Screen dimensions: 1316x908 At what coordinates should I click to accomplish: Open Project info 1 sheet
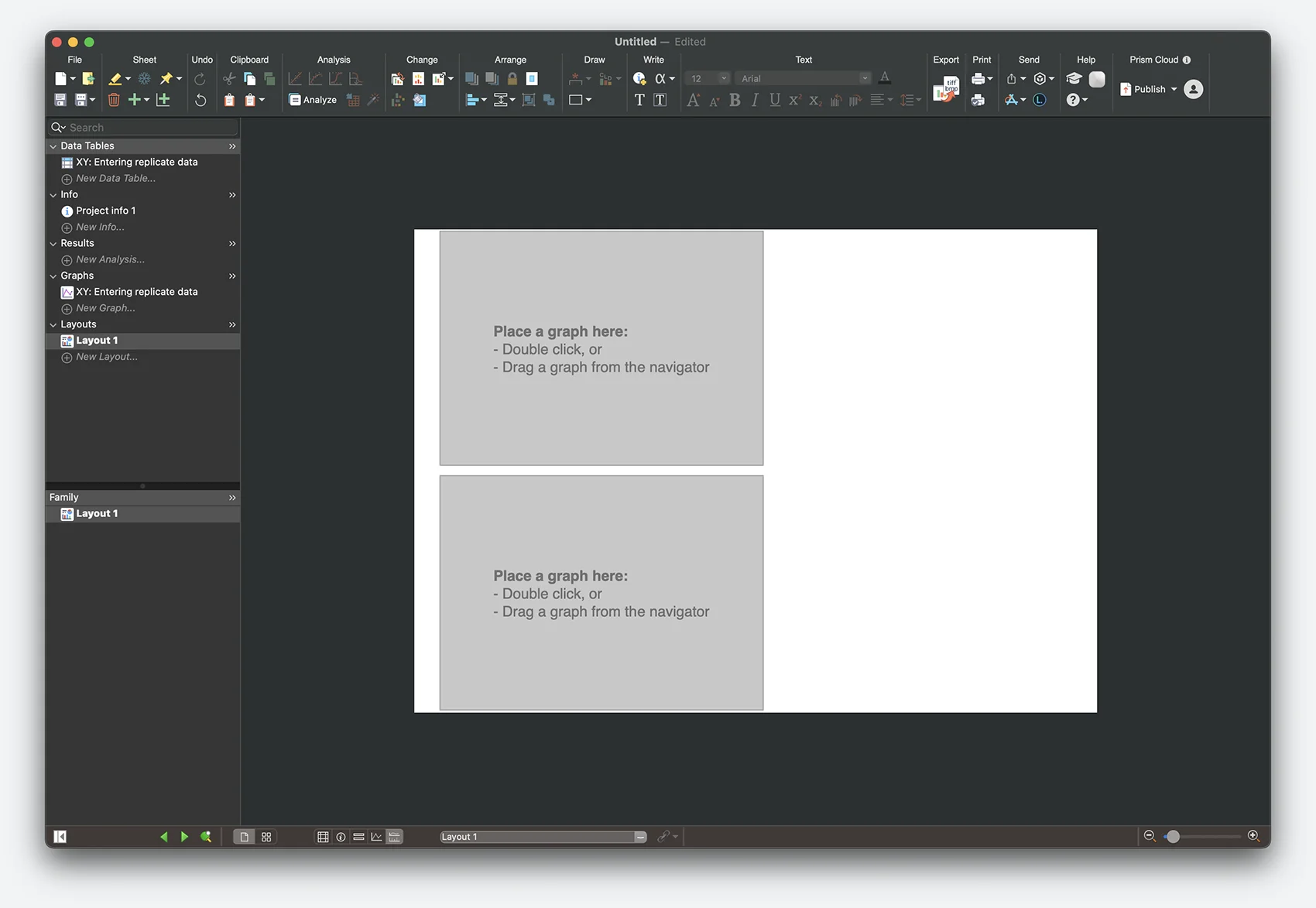point(143,211)
